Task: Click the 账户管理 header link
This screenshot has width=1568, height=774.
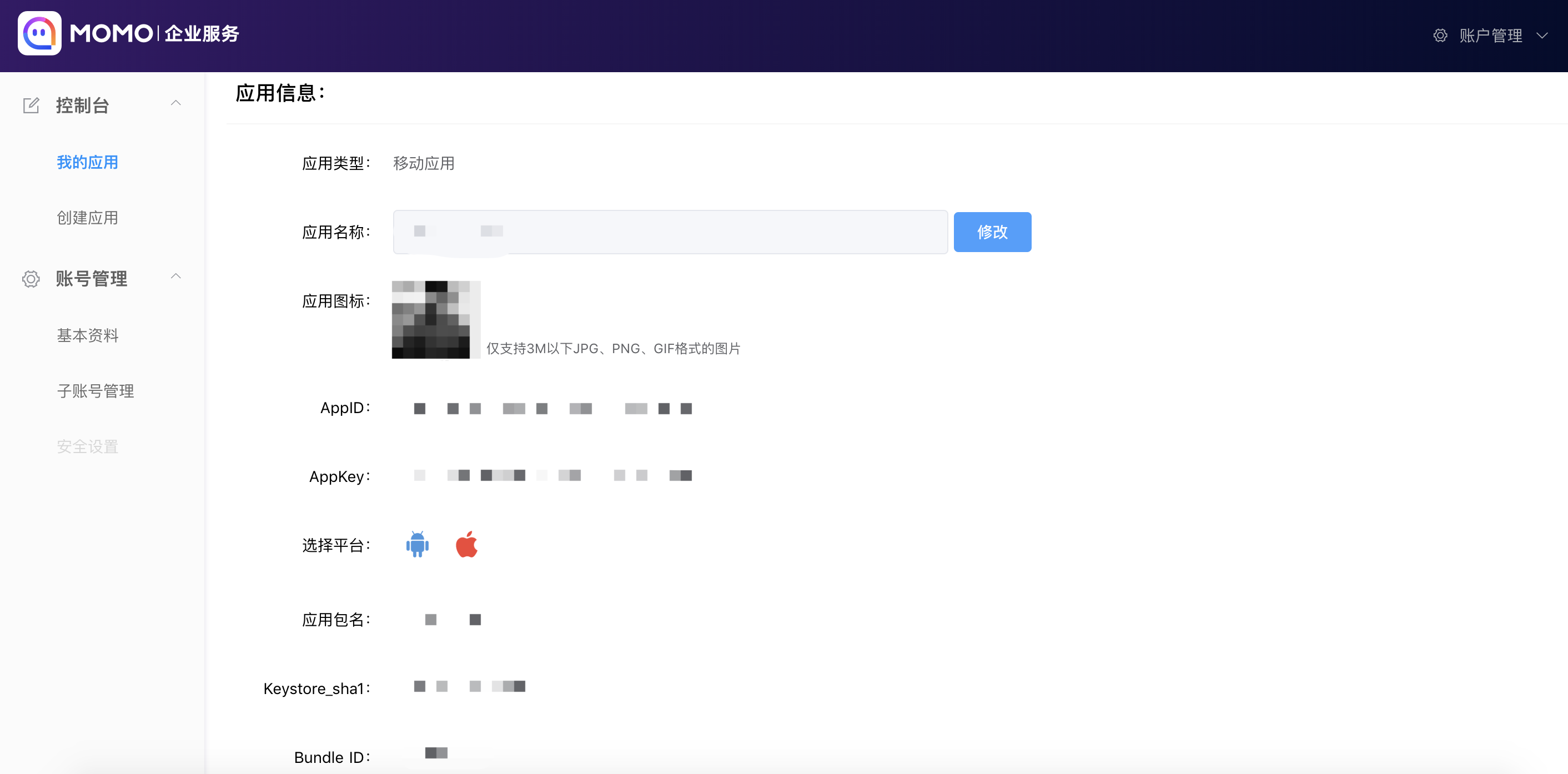Action: pyautogui.click(x=1491, y=36)
